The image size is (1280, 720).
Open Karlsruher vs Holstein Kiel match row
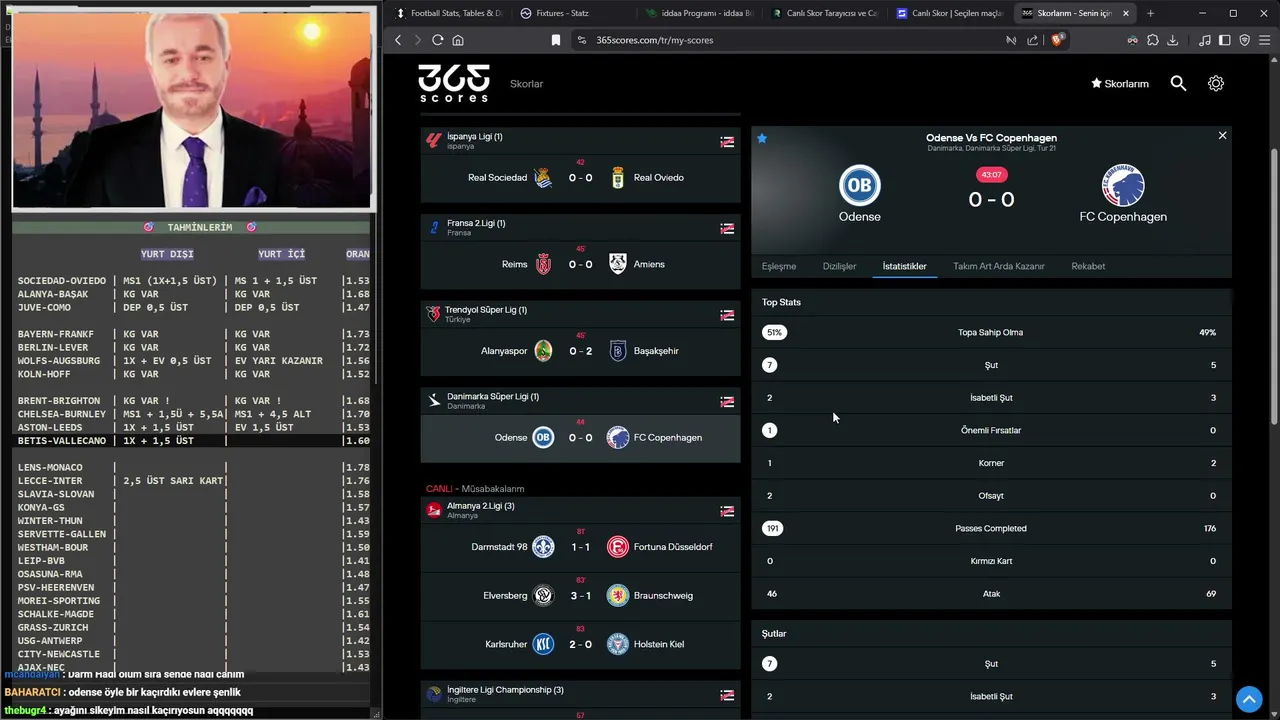(580, 644)
